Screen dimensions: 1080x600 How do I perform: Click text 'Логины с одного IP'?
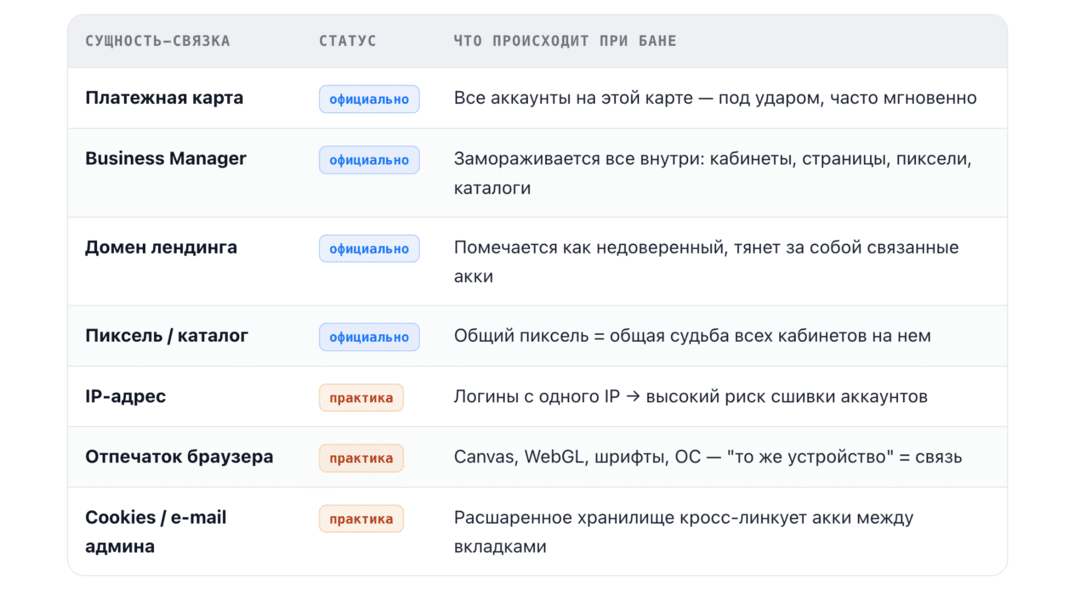click(x=537, y=396)
